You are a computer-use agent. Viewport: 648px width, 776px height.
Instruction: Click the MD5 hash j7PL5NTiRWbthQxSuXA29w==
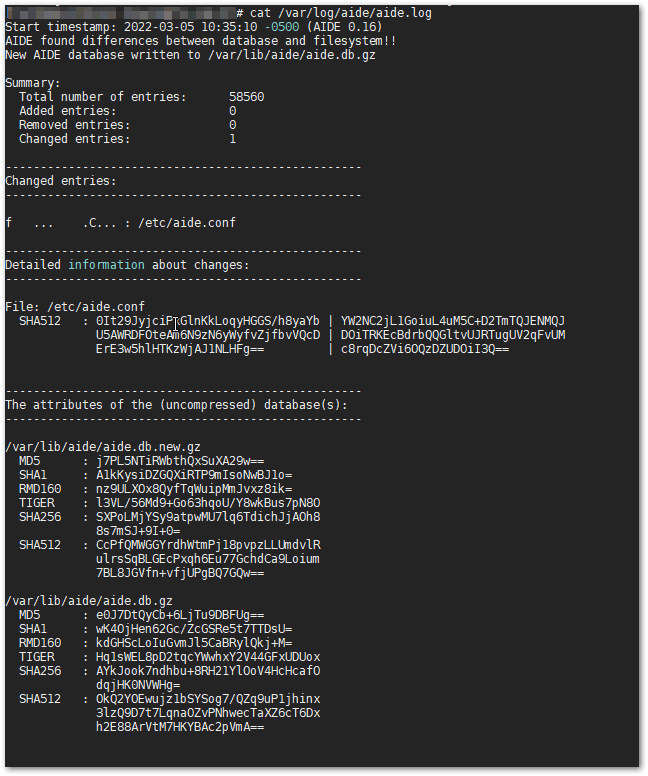pos(180,461)
